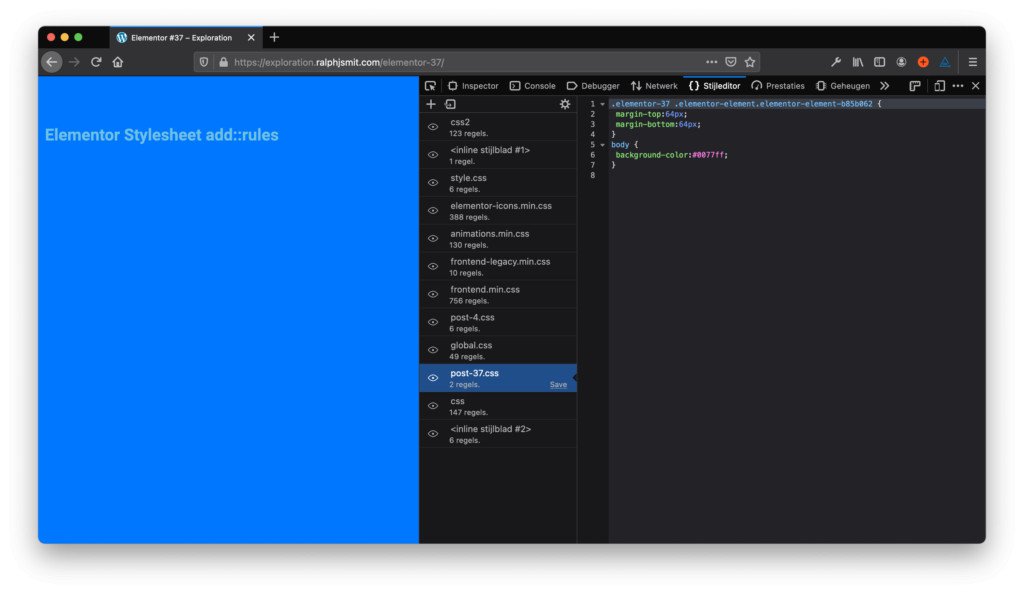Click the tracking protection shield

click(x=203, y=61)
